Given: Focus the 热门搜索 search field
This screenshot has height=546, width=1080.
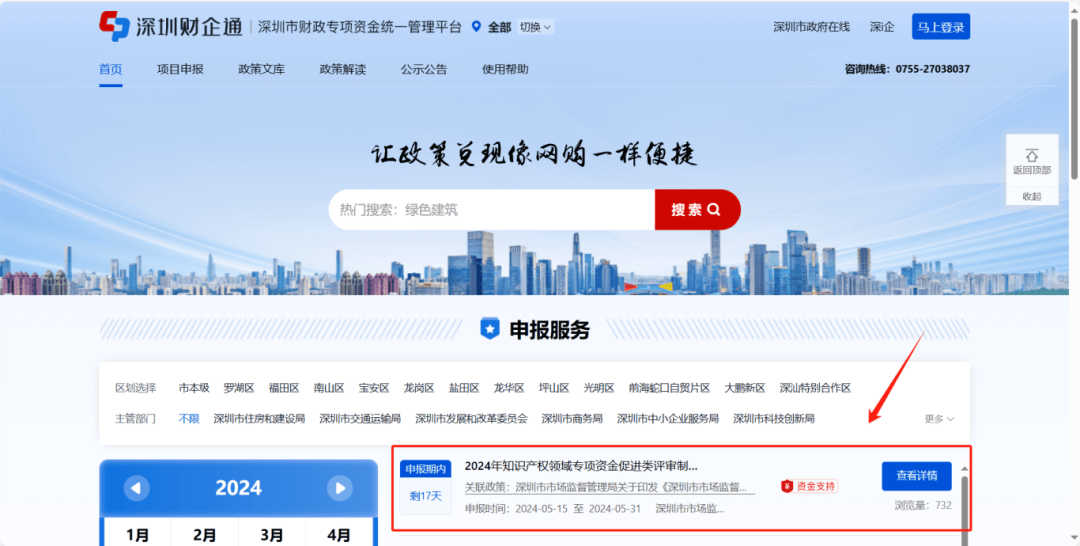Looking at the screenshot, I should 492,209.
